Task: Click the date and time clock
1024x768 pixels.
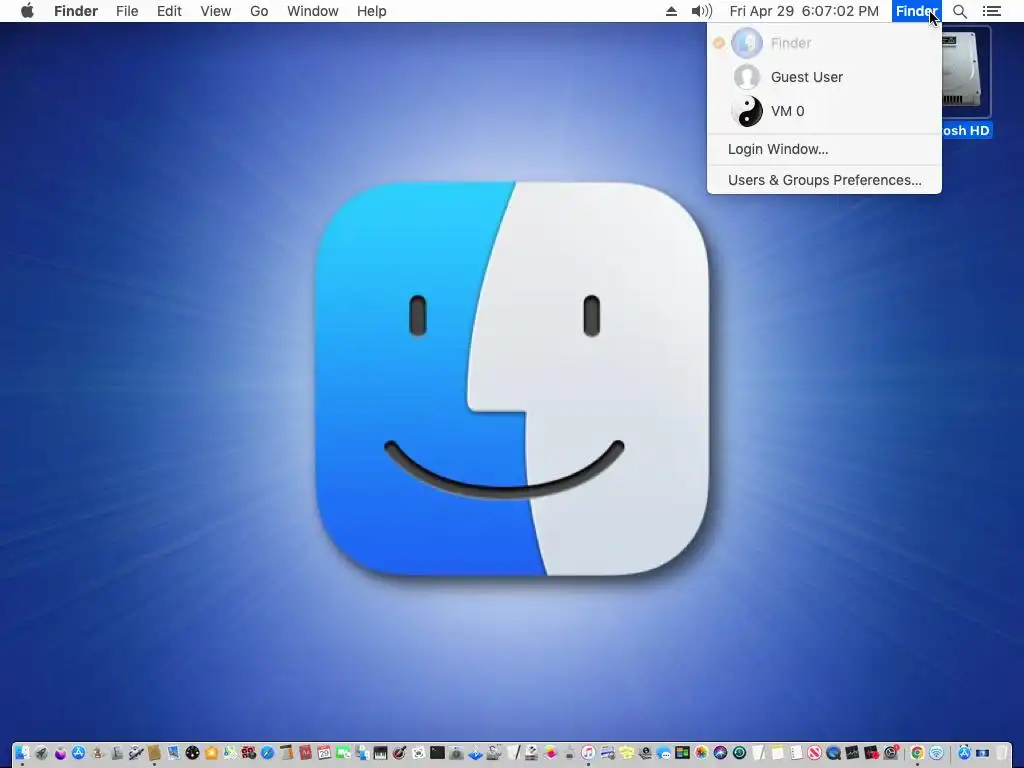Action: coord(804,11)
